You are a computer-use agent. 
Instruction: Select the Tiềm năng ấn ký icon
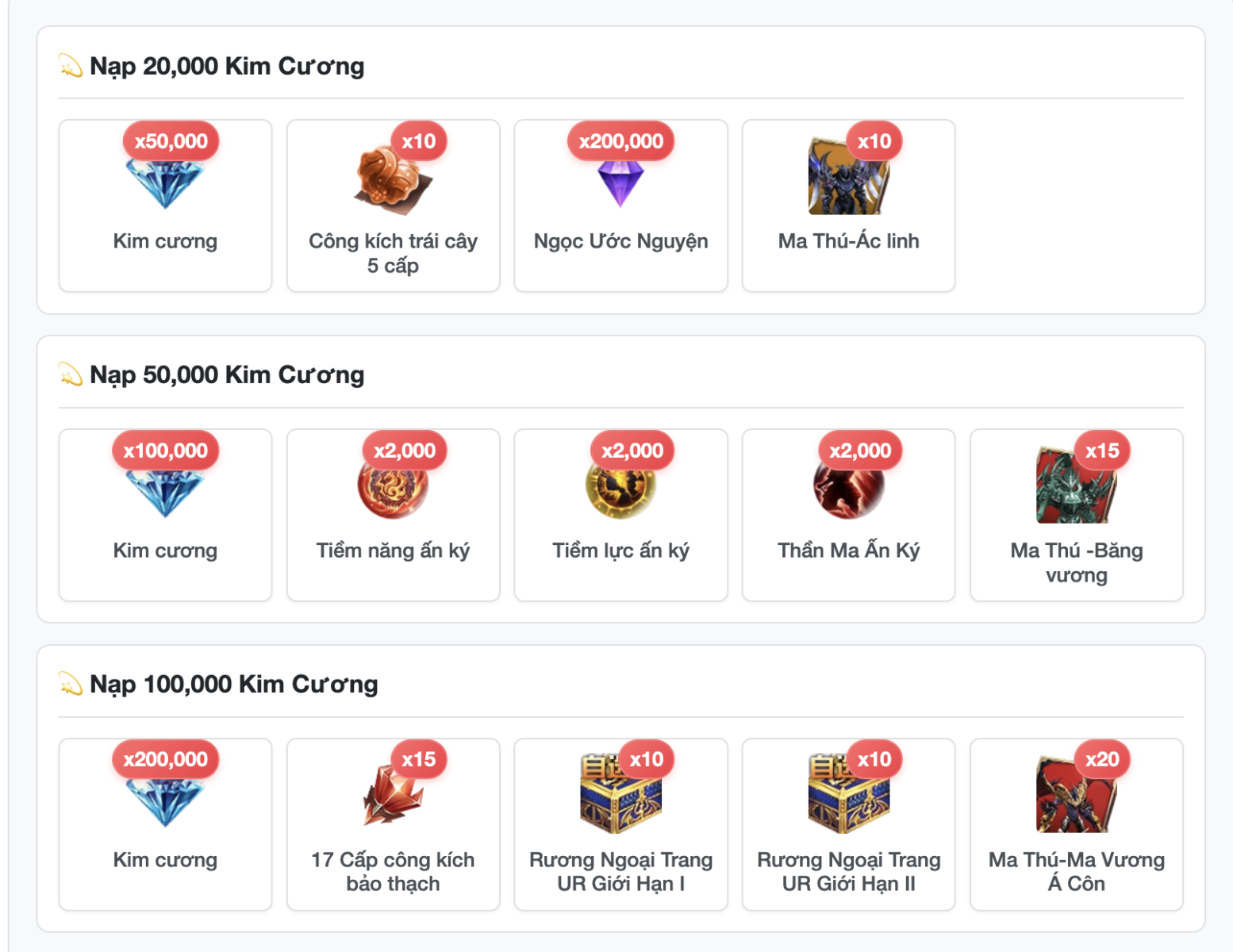tap(393, 486)
